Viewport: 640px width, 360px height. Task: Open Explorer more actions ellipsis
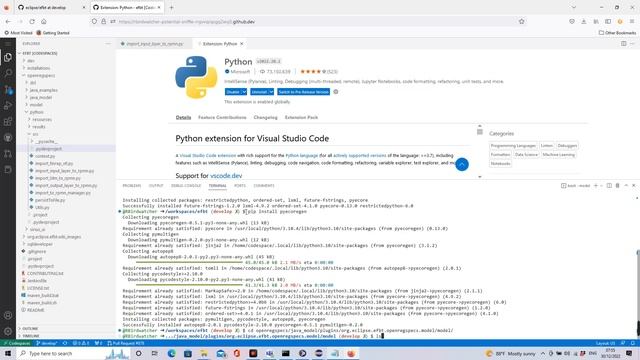click(x=108, y=44)
